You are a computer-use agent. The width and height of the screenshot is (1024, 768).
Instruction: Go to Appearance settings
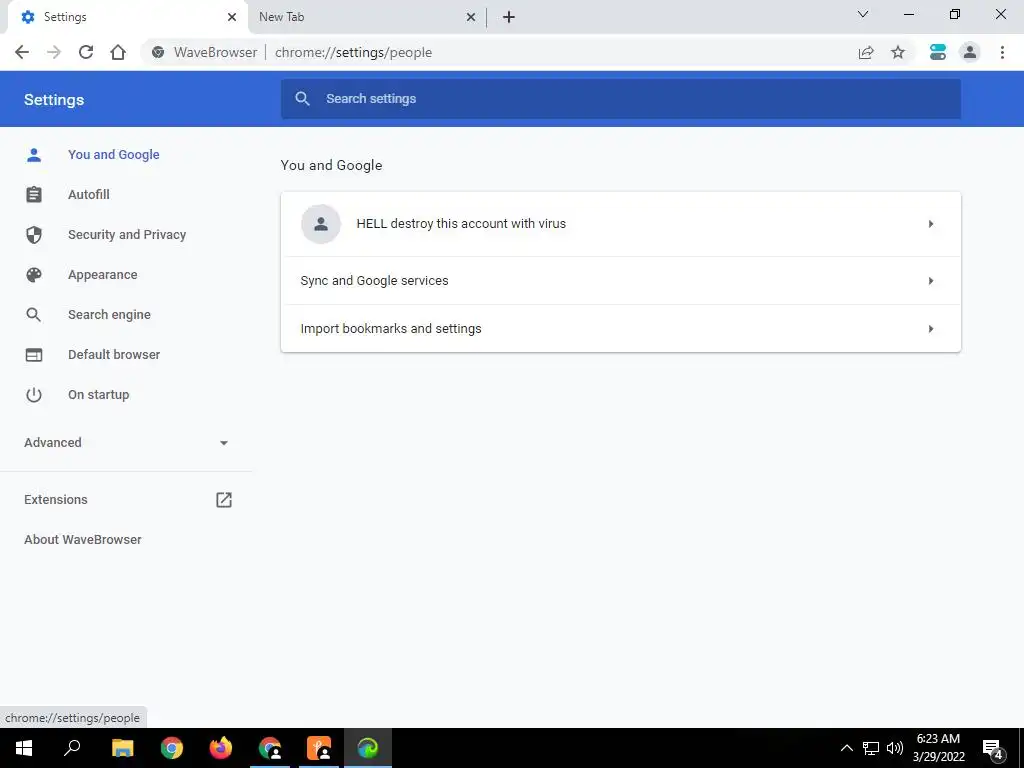click(103, 275)
